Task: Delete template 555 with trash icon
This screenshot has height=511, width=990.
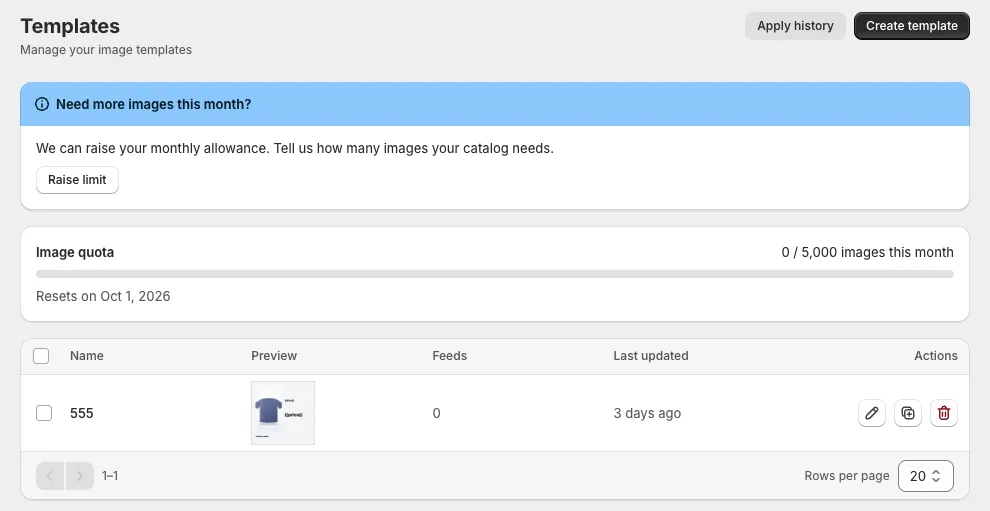Action: tap(943, 413)
